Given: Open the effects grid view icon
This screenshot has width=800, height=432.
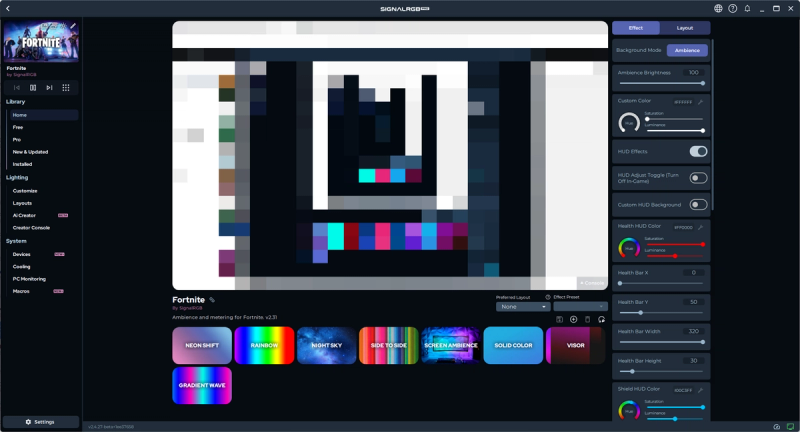Looking at the screenshot, I should click(66, 88).
